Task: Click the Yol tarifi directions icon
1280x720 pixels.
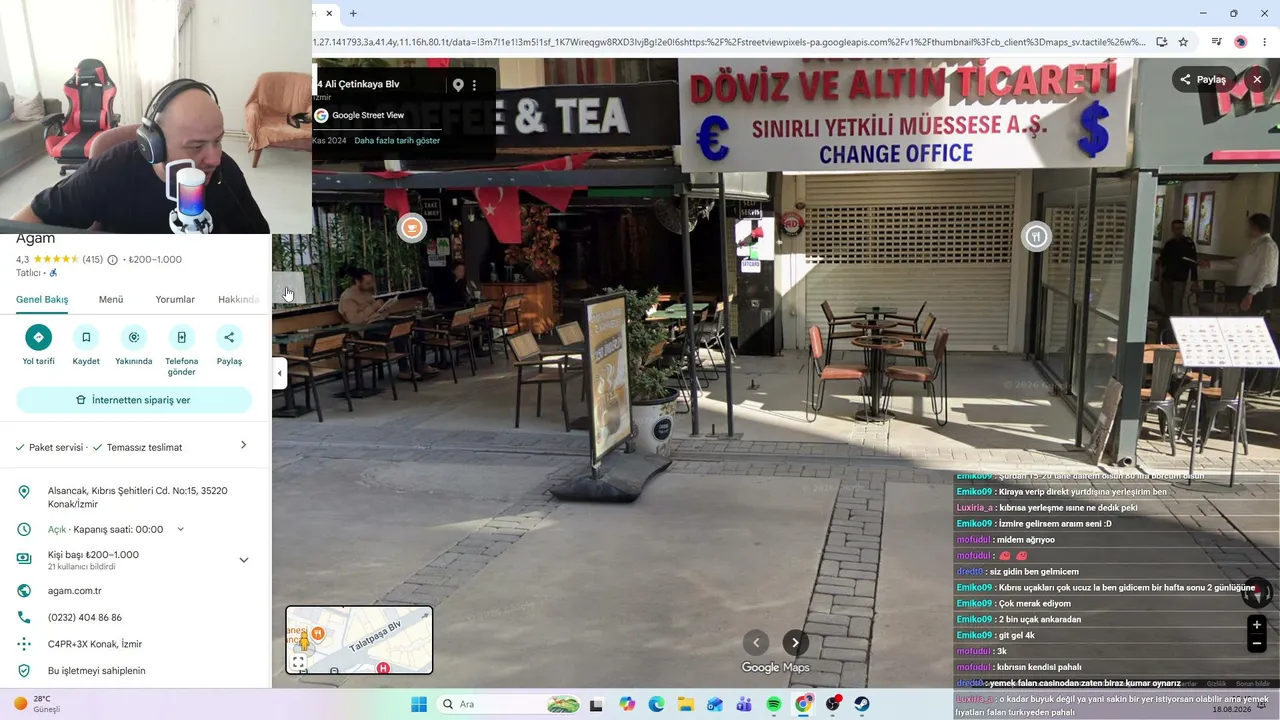Action: pos(38,337)
